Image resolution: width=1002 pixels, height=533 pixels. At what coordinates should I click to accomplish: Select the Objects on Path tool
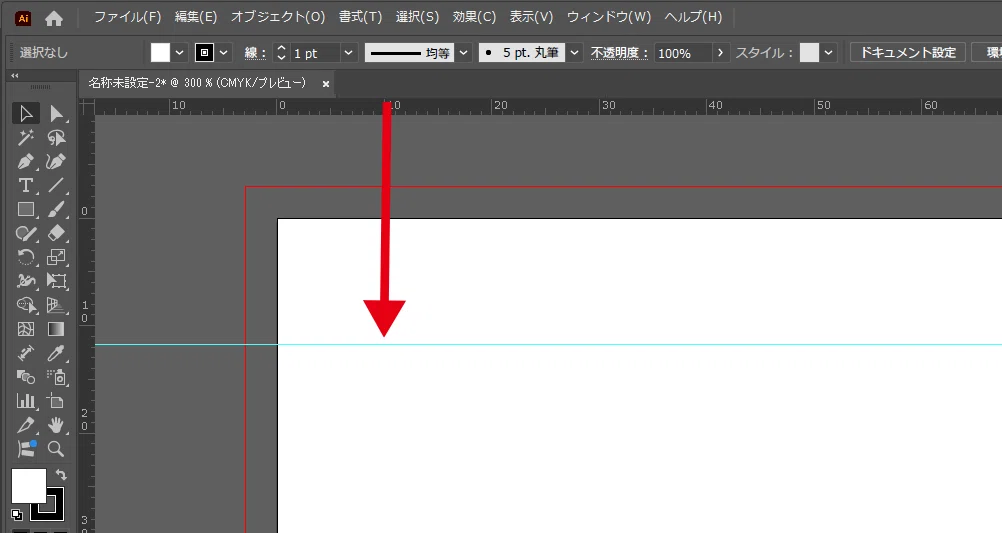coord(26,449)
